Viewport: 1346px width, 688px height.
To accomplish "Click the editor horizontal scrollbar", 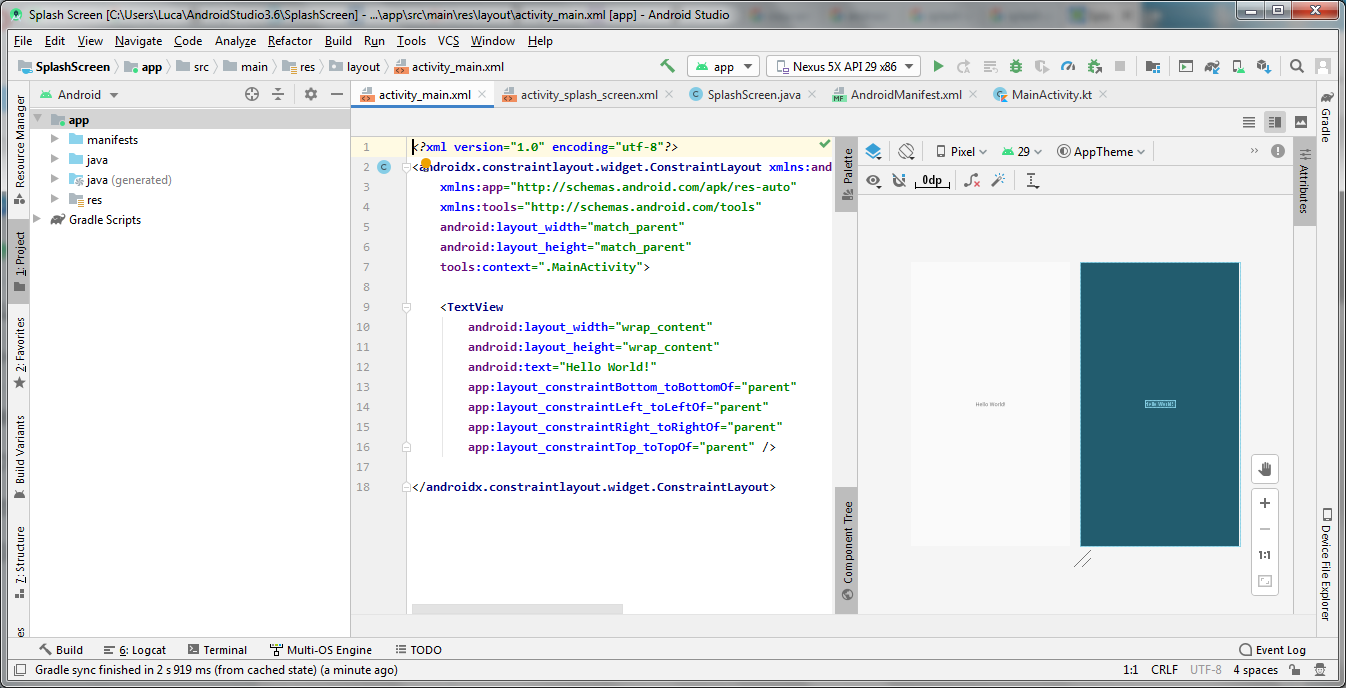I will [517, 609].
